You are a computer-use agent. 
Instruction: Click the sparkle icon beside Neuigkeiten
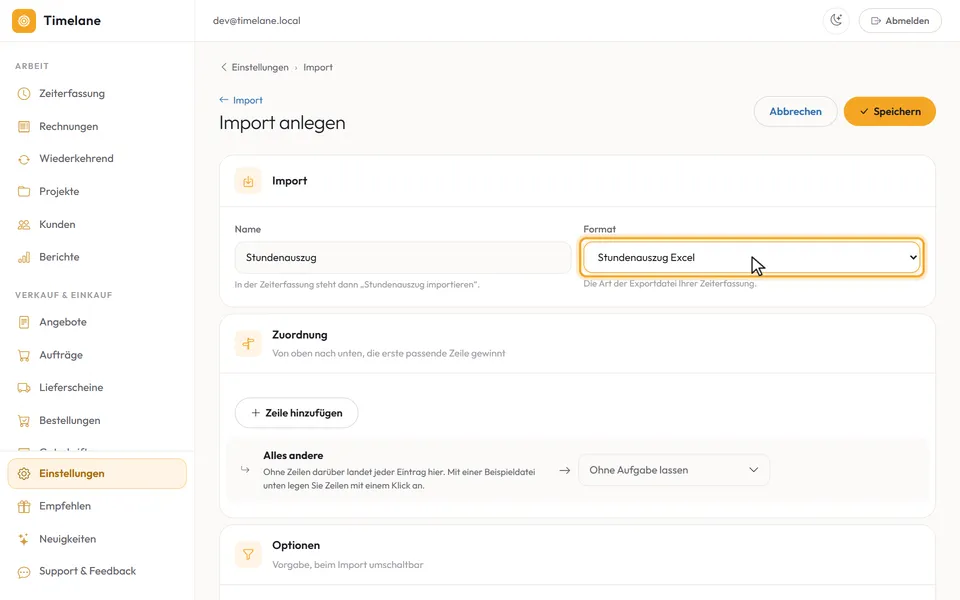(24, 539)
